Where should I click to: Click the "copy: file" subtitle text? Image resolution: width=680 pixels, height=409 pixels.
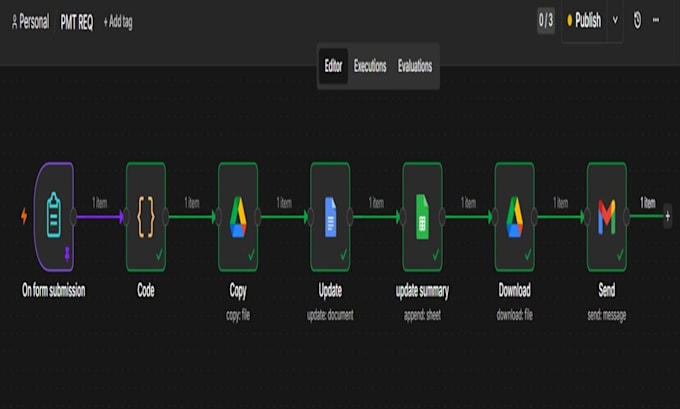(238, 315)
